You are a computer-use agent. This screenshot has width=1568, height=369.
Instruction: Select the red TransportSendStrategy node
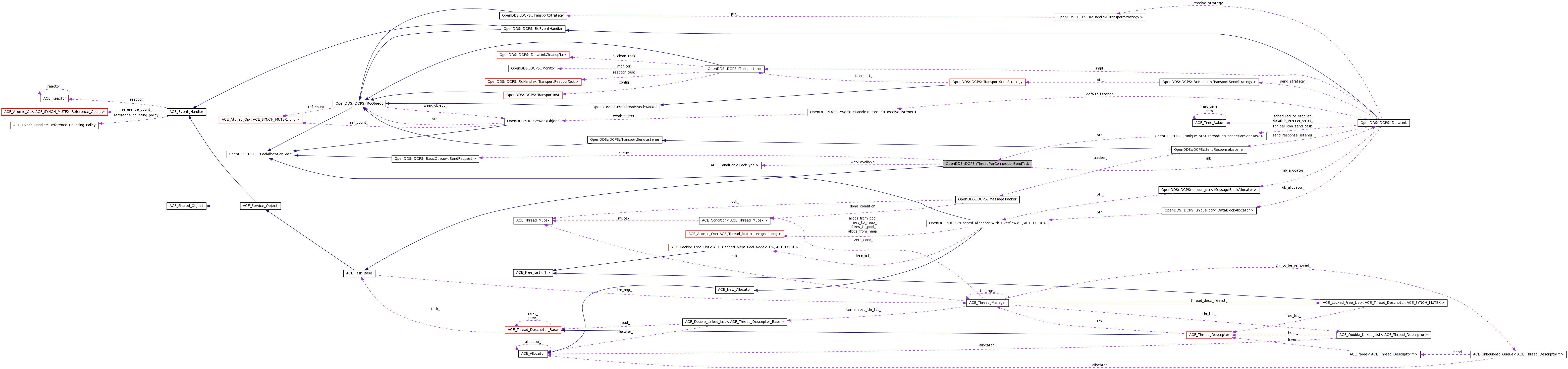pos(987,82)
